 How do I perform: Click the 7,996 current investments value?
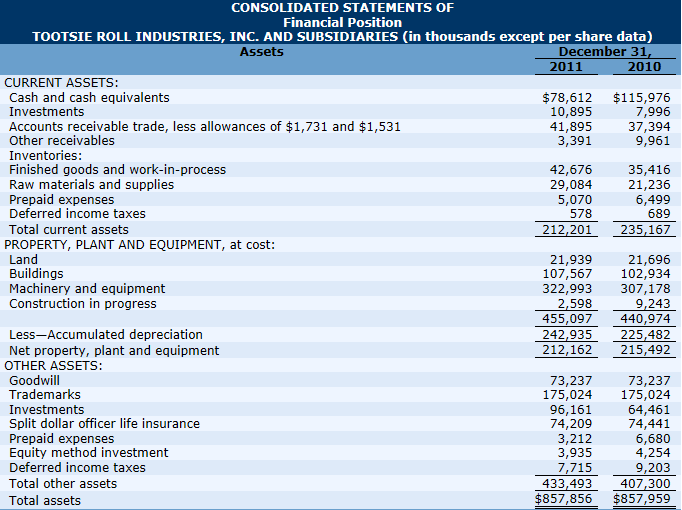(653, 112)
